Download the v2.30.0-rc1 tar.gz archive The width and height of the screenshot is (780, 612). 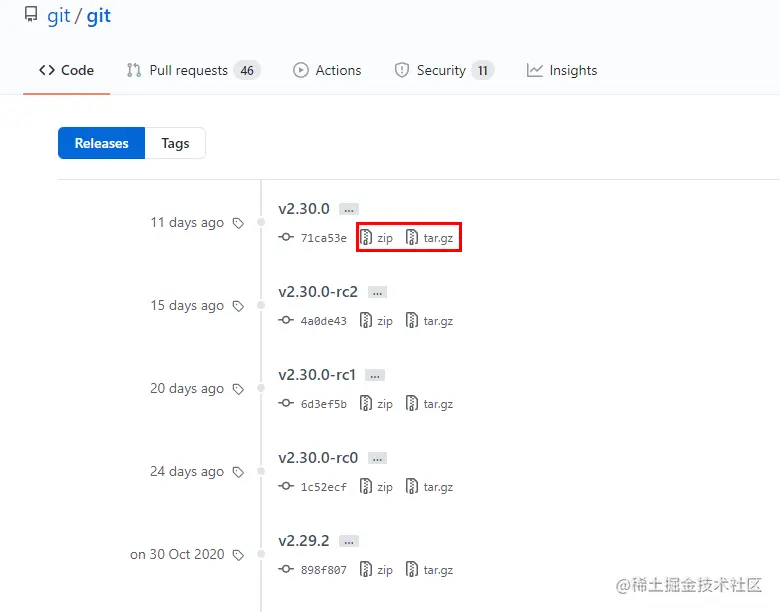[x=429, y=404]
